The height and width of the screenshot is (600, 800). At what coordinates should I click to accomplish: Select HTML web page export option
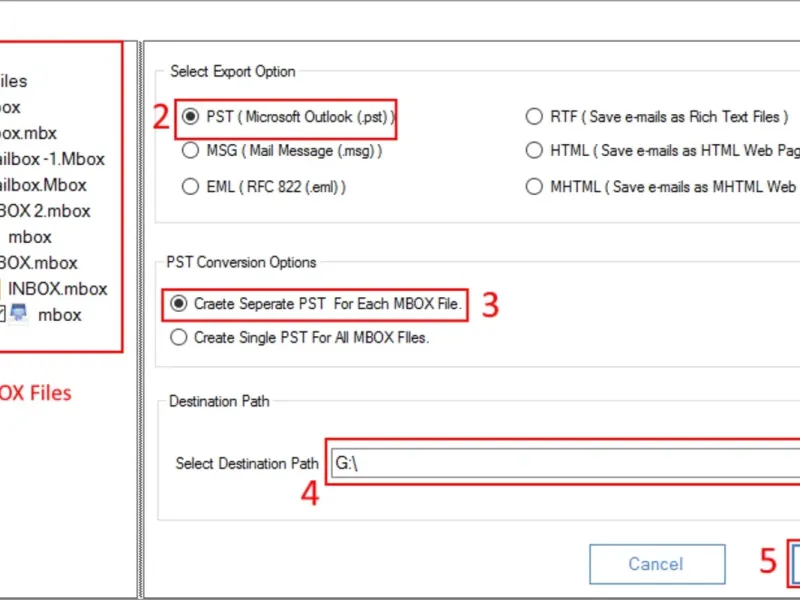point(534,151)
